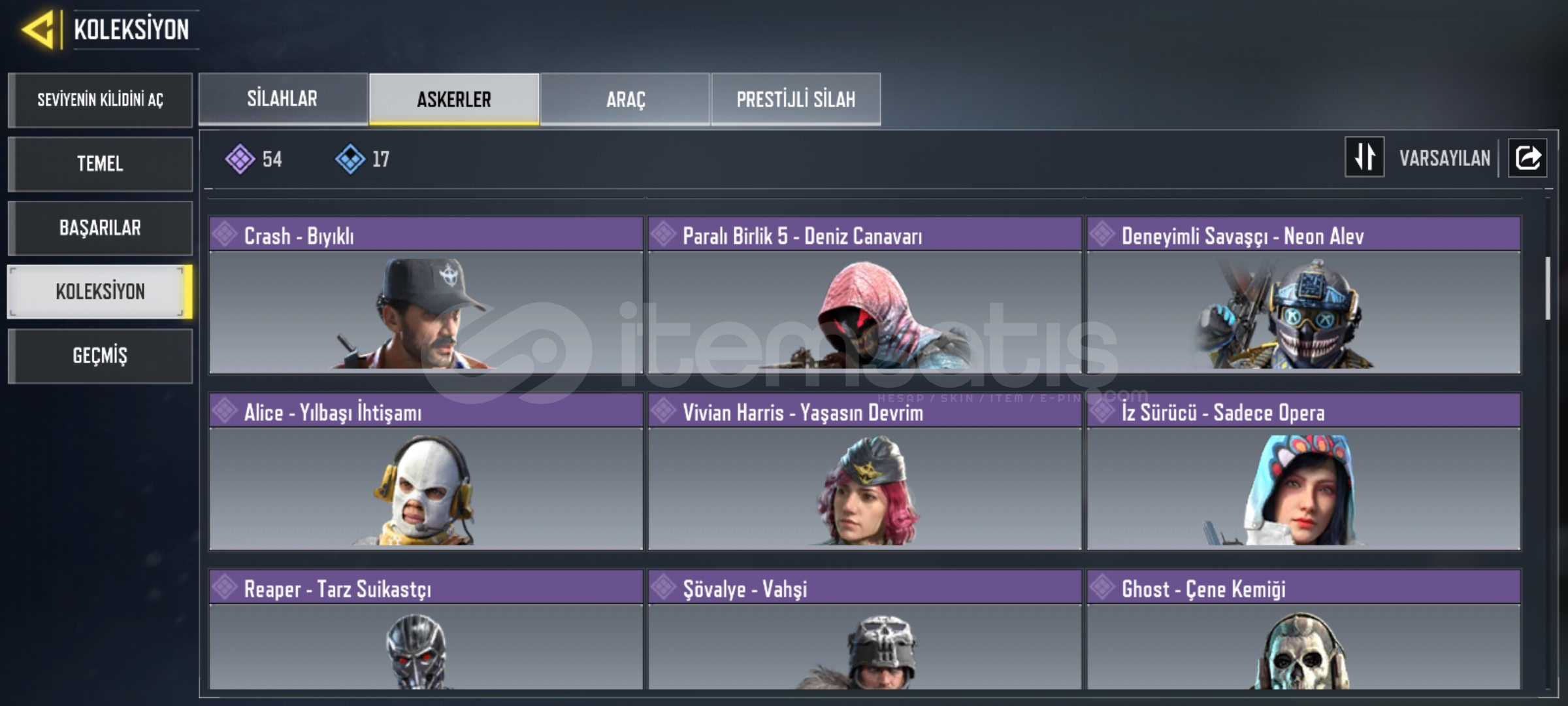Select the İz Sürücü - Sadece Opera card
1568x706 pixels.
(x=1304, y=471)
